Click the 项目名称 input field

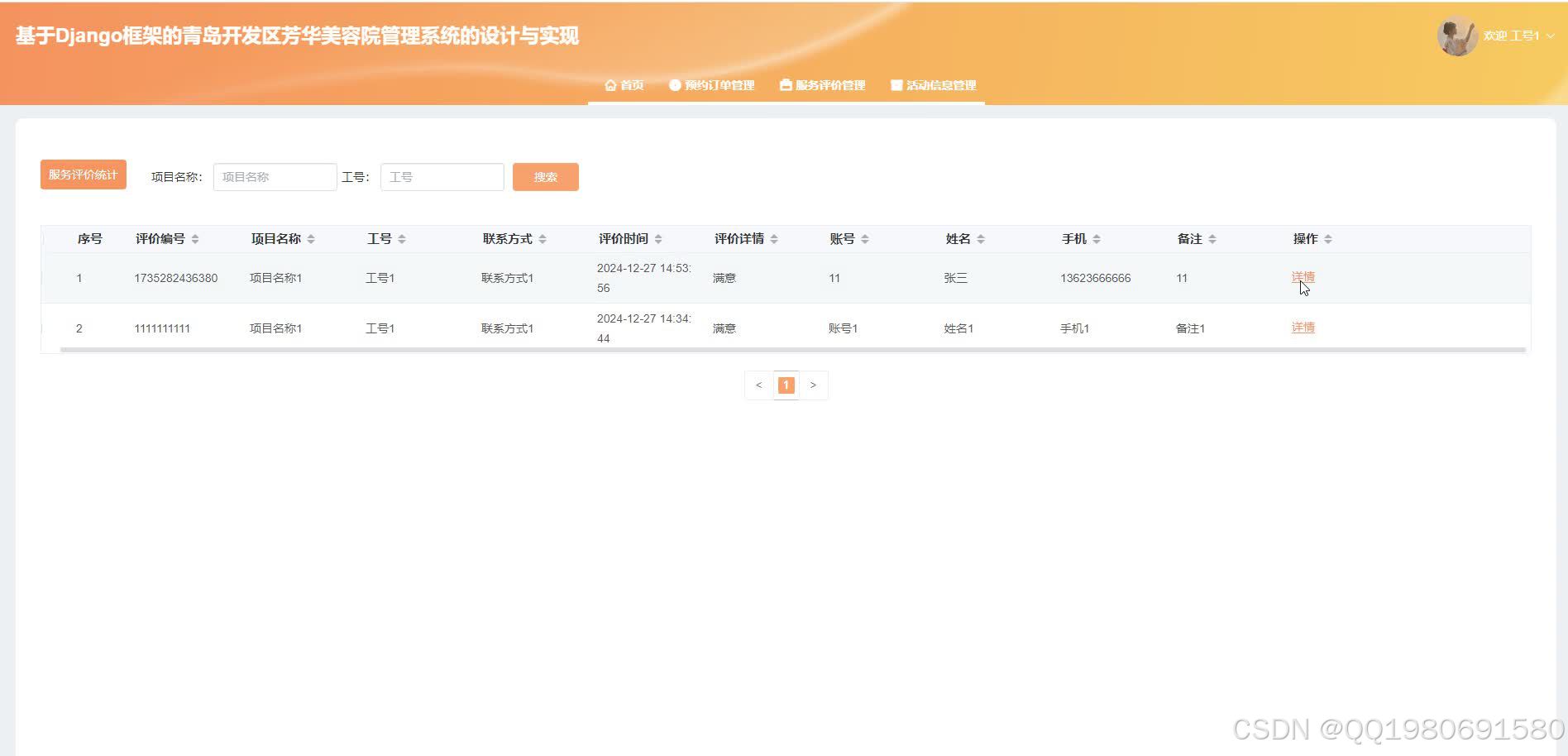pyautogui.click(x=275, y=176)
